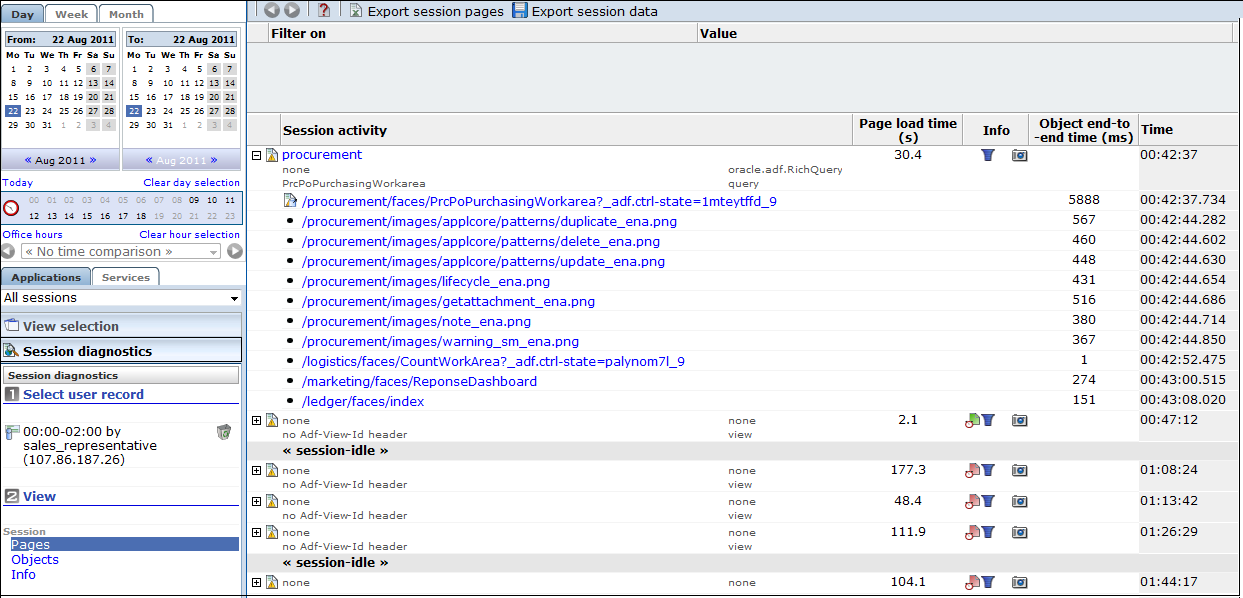The width and height of the screenshot is (1243, 598).
Task: Click the camera replay icon at 00:42:37
Action: tap(1019, 155)
